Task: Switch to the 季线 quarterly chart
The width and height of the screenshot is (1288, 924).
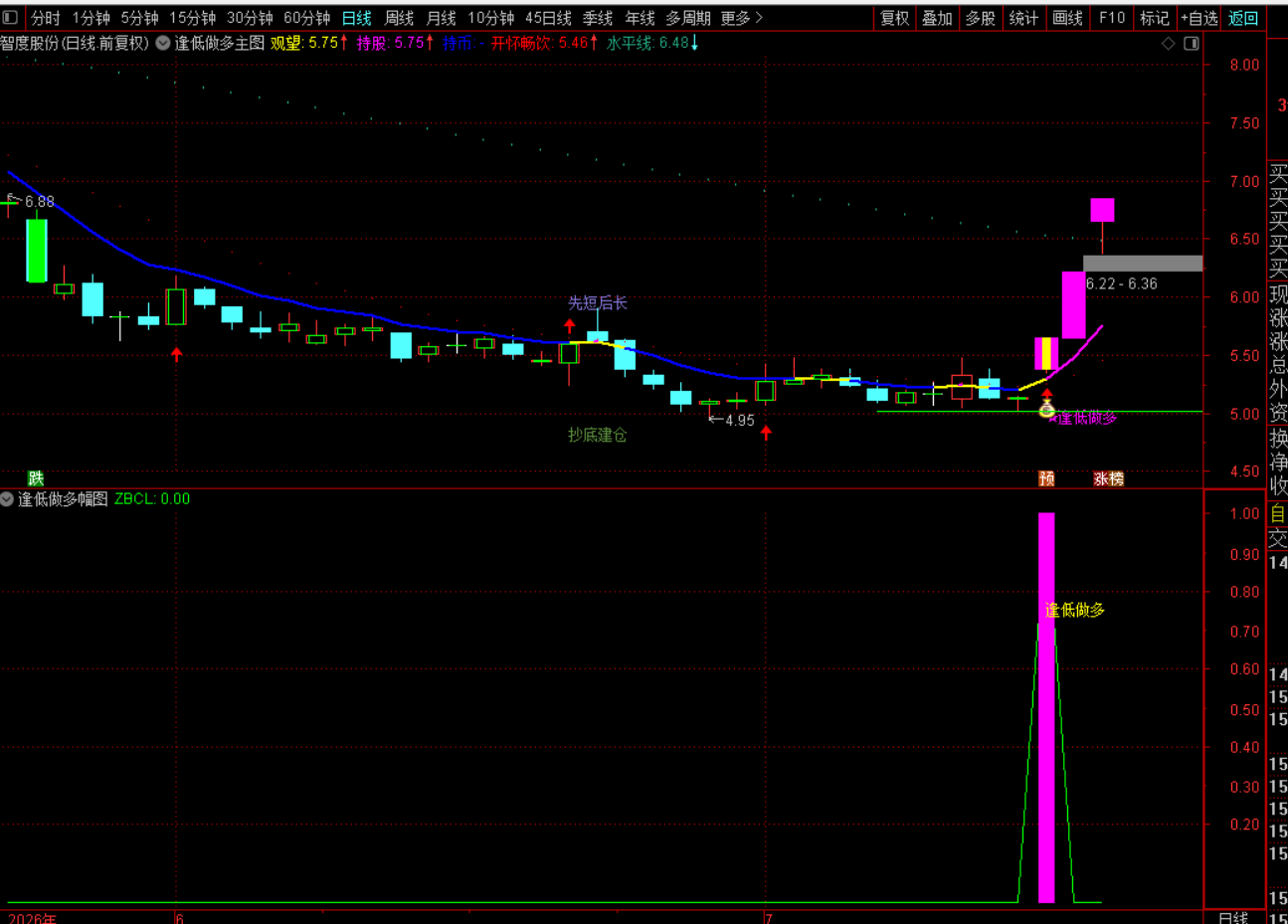Action: [x=598, y=18]
